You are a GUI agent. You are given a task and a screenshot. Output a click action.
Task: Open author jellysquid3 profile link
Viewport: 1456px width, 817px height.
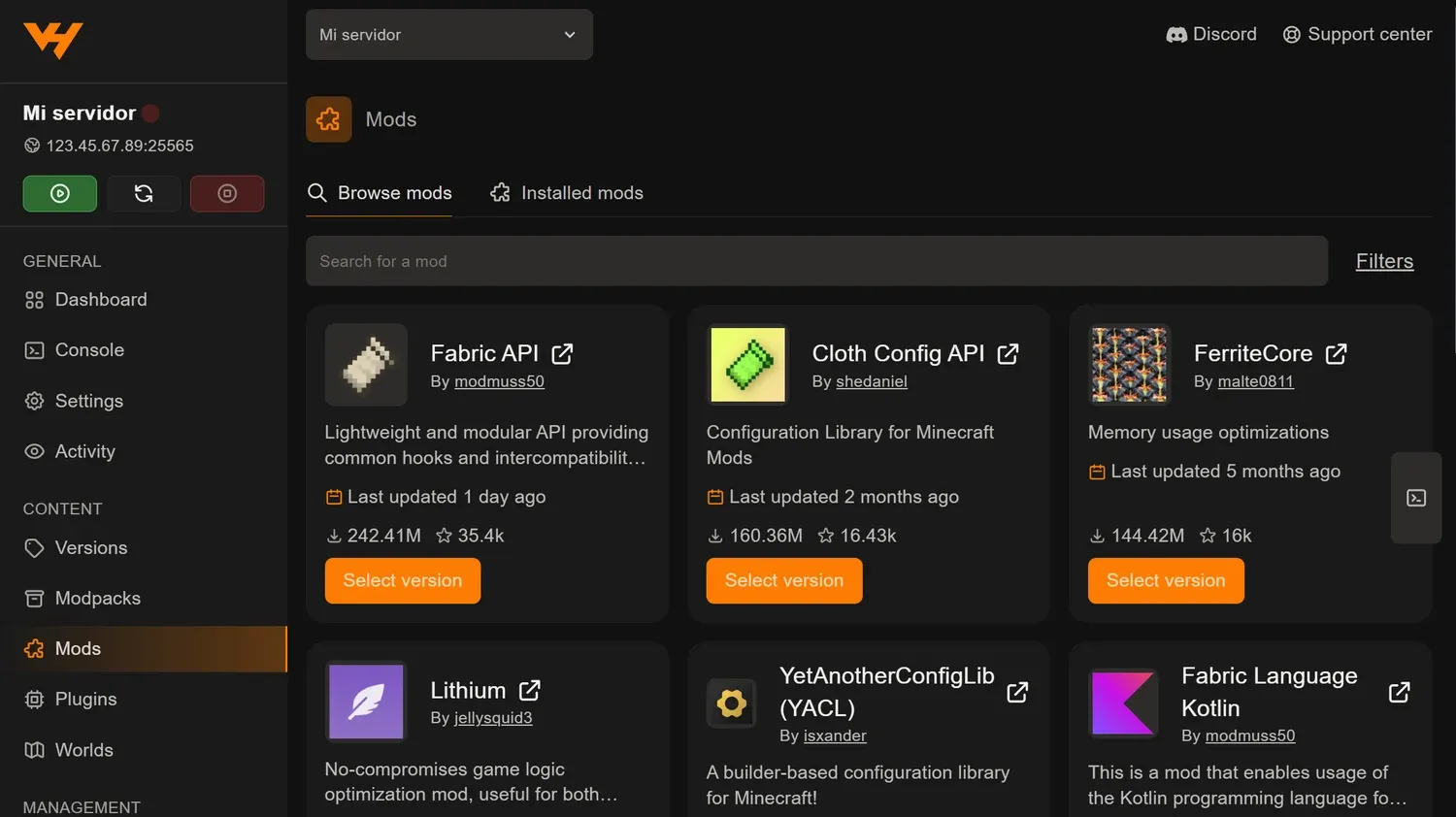493,718
